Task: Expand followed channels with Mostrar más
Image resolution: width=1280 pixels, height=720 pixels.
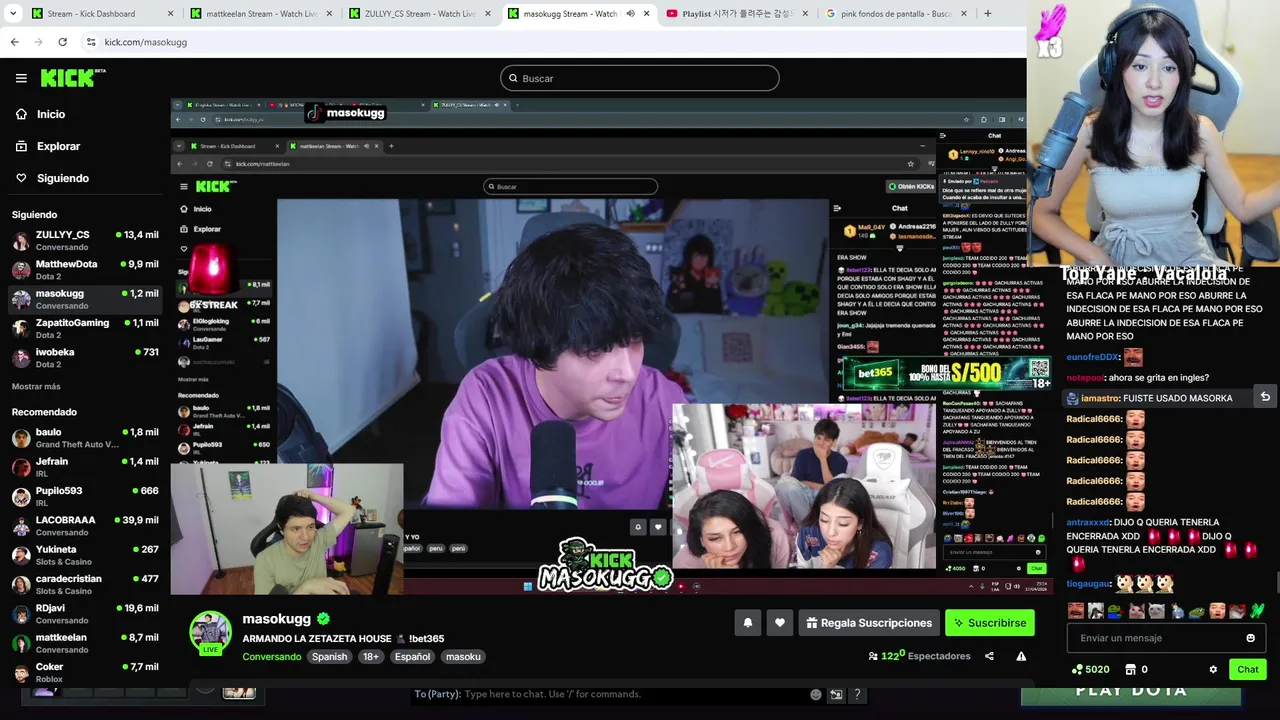Action: pyautogui.click(x=36, y=386)
